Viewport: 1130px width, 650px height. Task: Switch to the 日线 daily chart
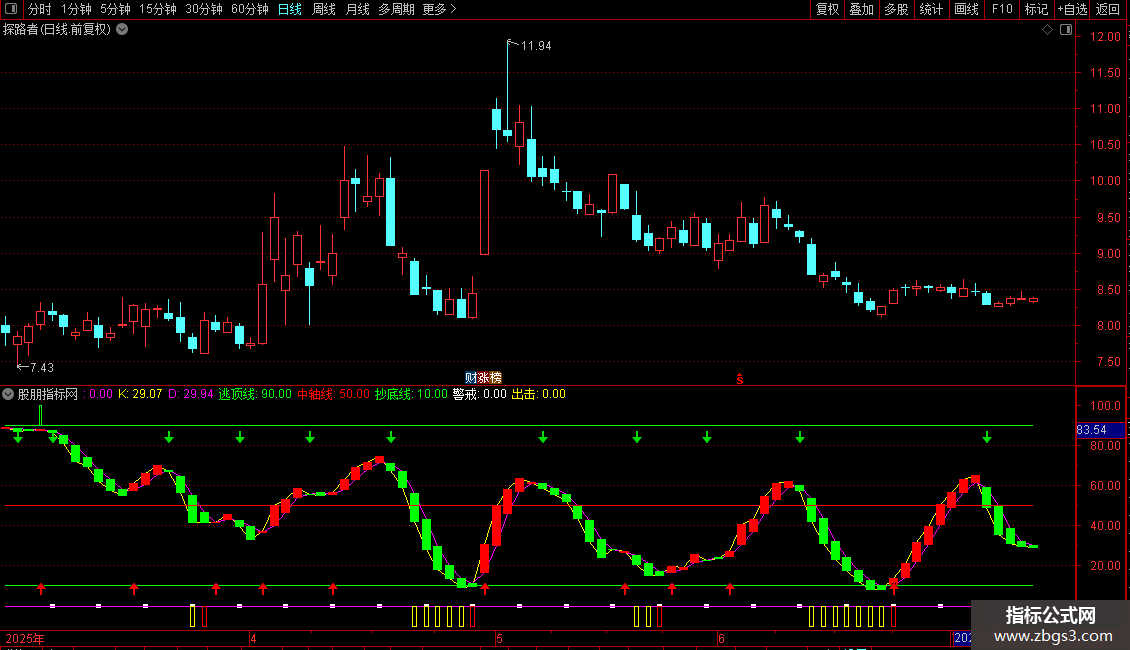(290, 9)
